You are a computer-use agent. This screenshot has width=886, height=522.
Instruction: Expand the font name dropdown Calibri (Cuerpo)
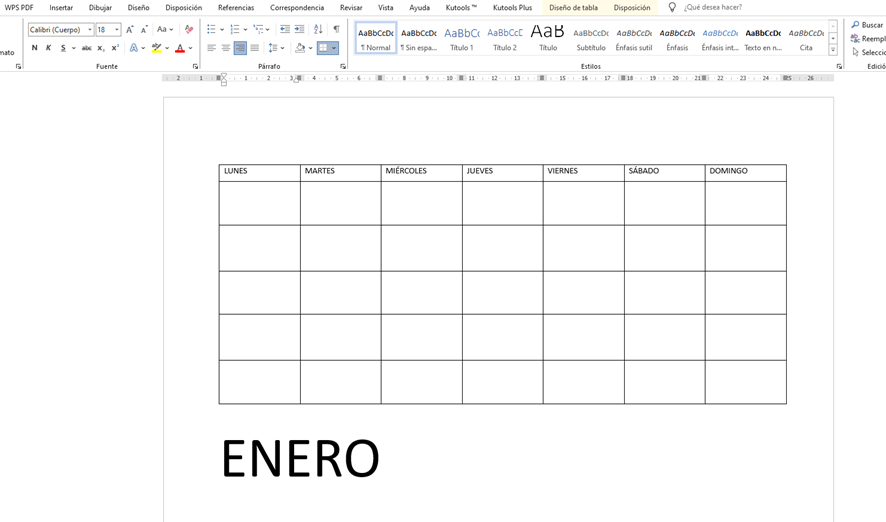click(x=90, y=29)
